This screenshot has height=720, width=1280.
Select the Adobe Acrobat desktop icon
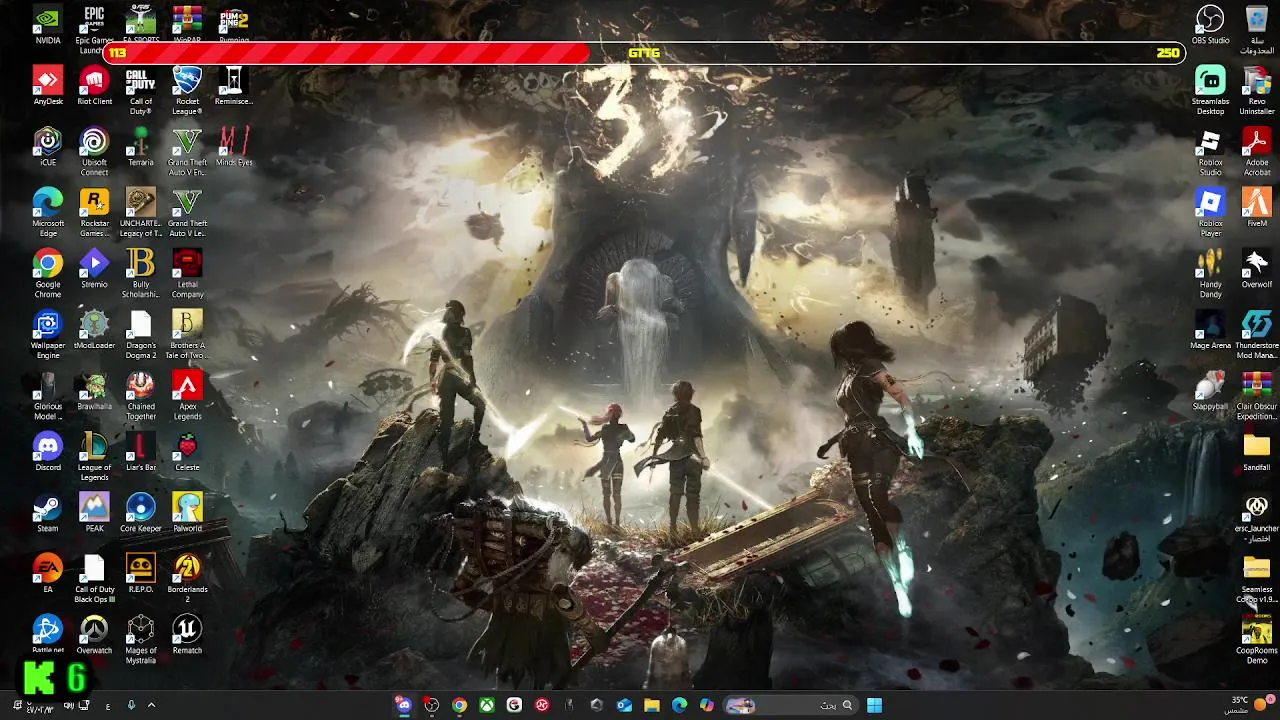point(1257,152)
